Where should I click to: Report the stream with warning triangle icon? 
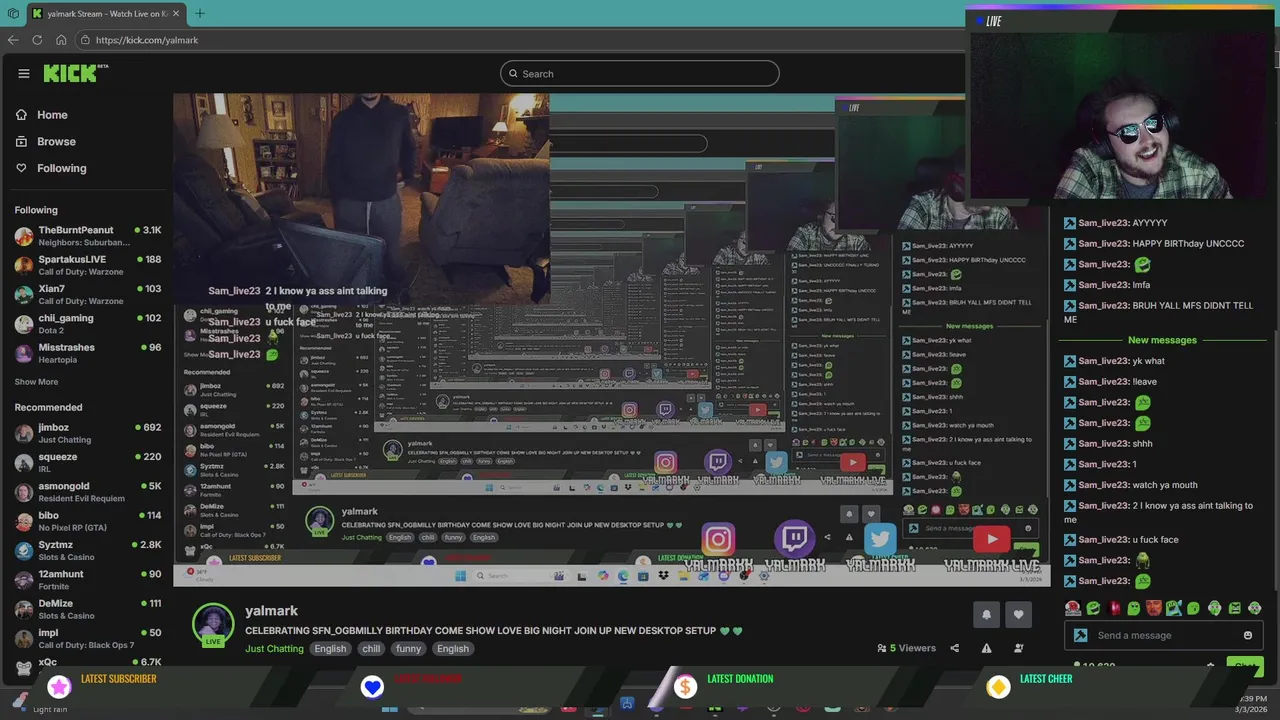986,648
